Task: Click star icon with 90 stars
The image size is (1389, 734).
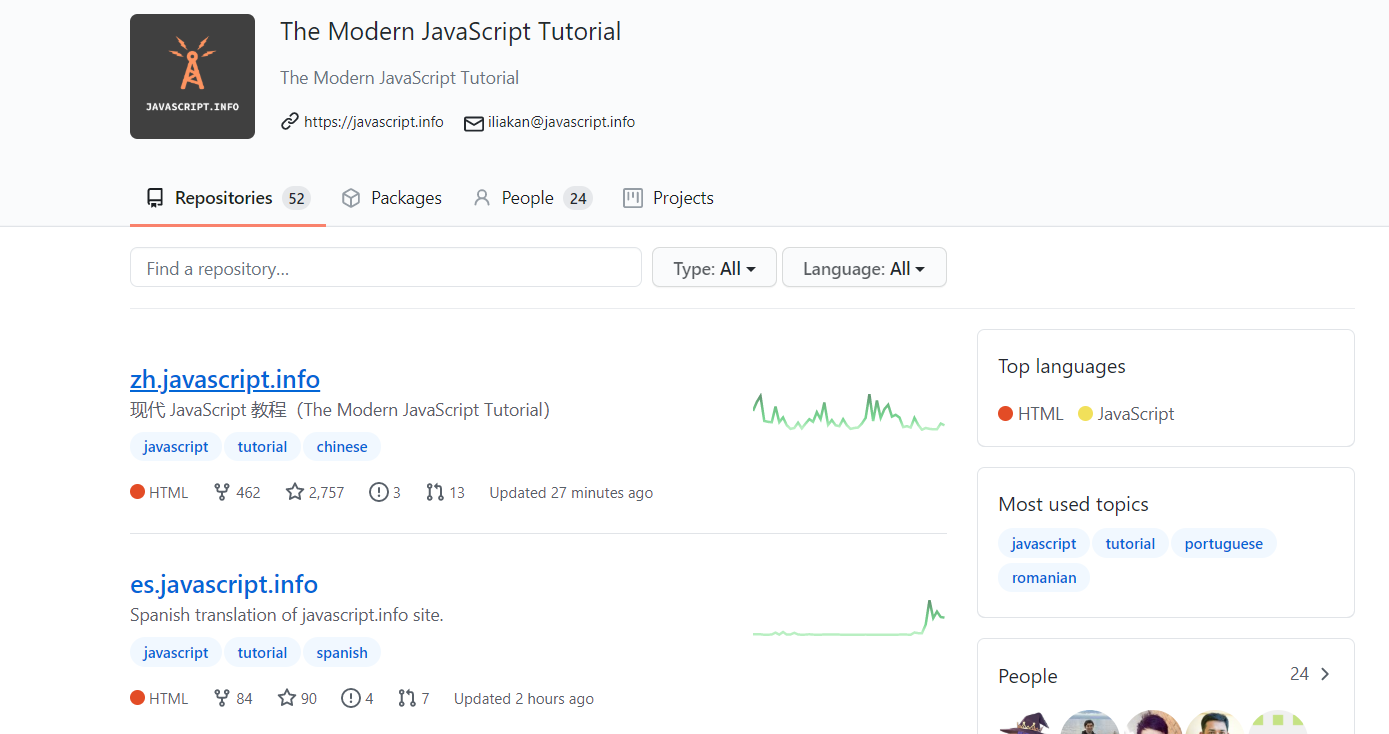Action: point(287,698)
